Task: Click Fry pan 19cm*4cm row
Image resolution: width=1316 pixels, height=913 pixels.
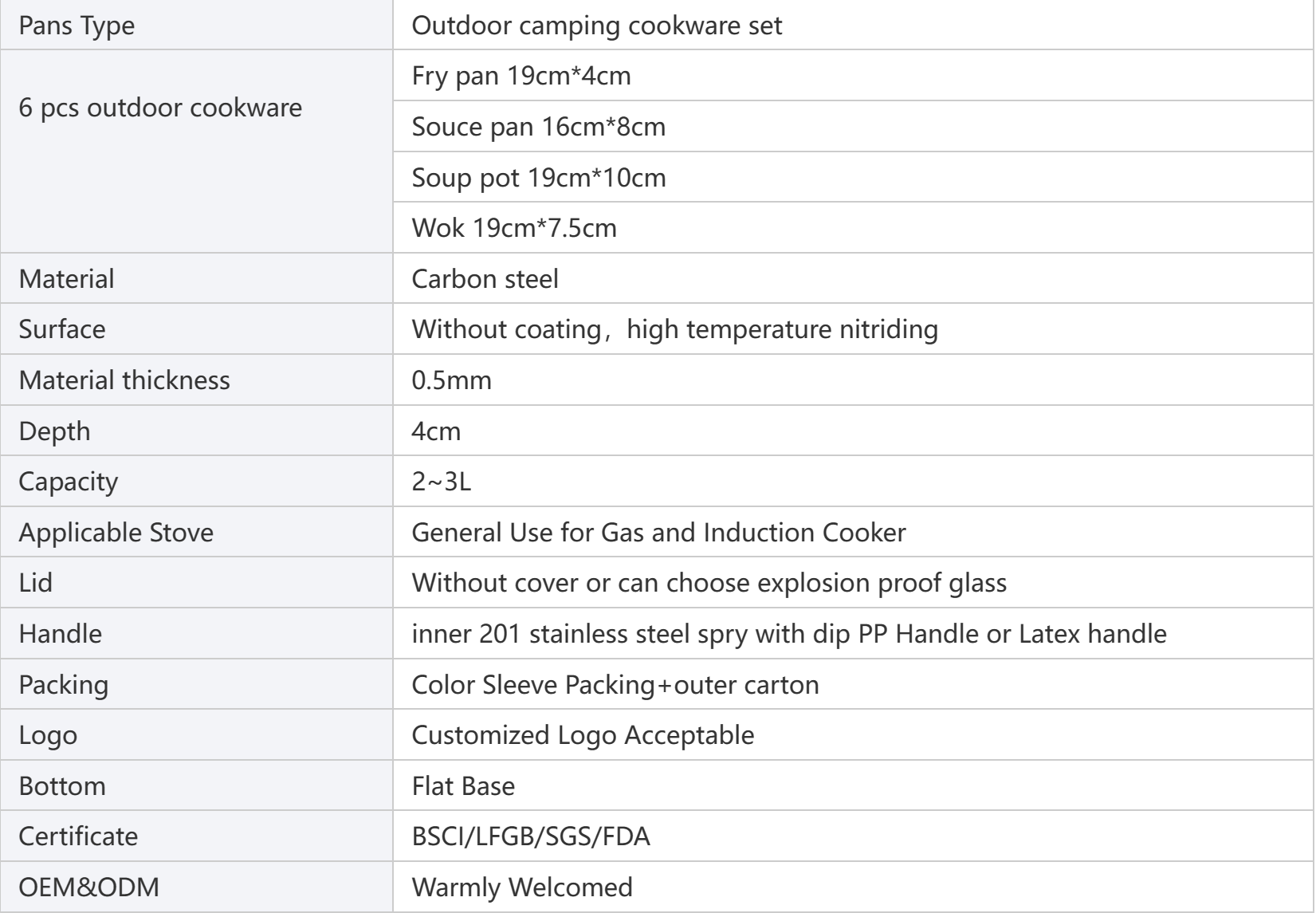Action: (521, 76)
